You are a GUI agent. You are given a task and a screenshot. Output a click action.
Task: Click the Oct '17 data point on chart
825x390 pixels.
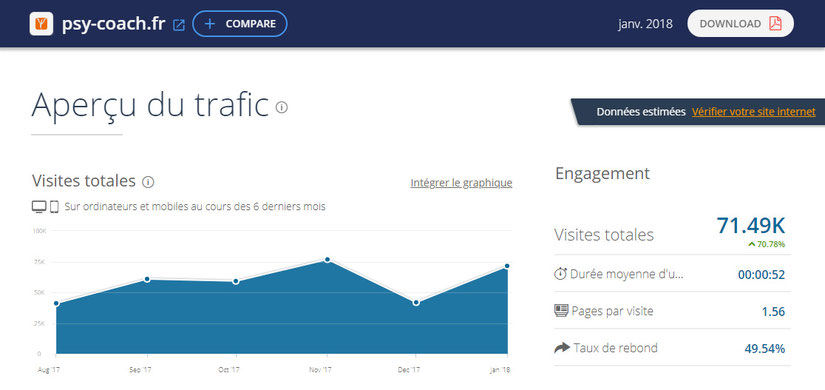click(236, 282)
